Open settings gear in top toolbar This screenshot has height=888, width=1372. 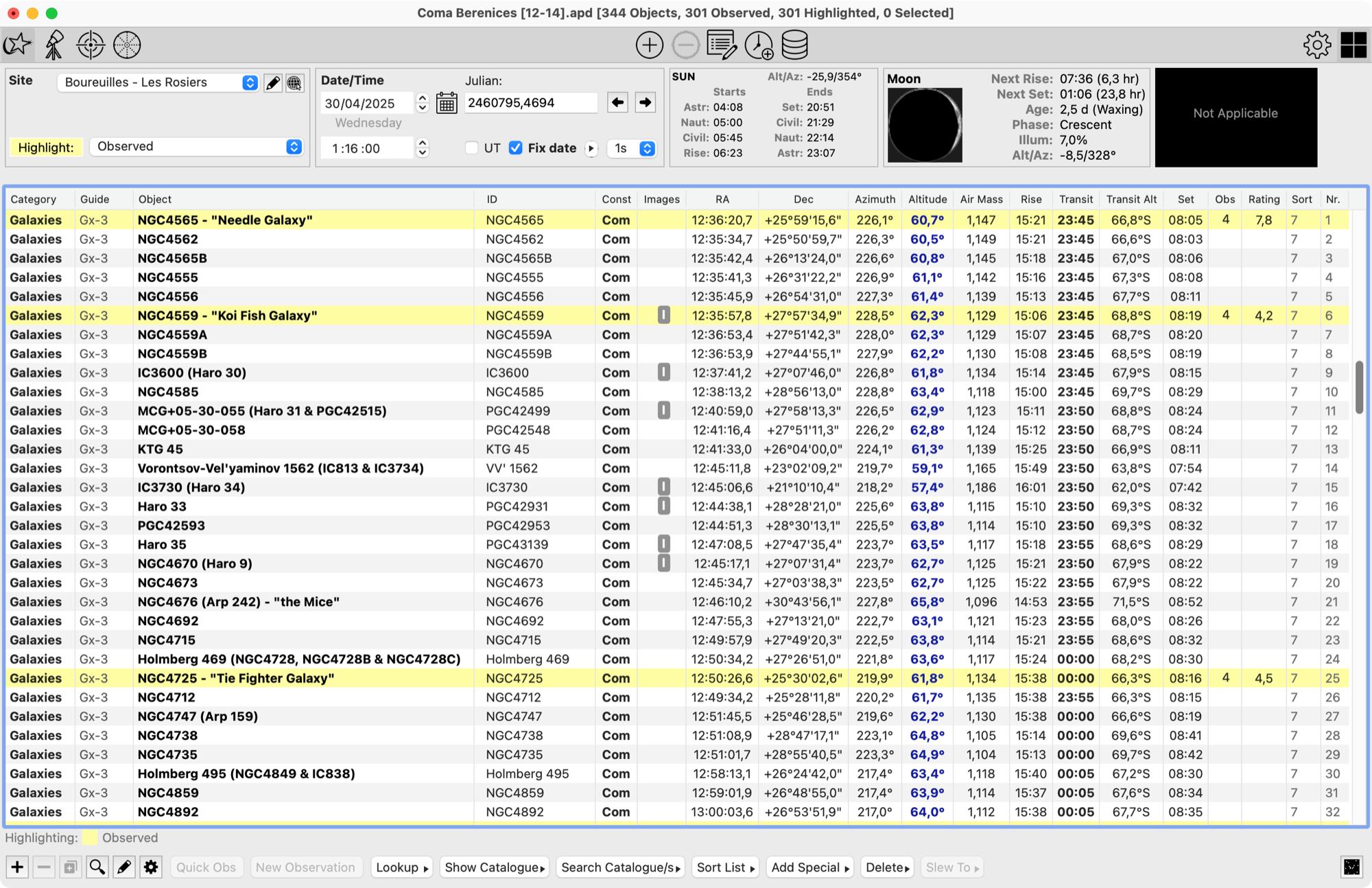click(x=1317, y=45)
